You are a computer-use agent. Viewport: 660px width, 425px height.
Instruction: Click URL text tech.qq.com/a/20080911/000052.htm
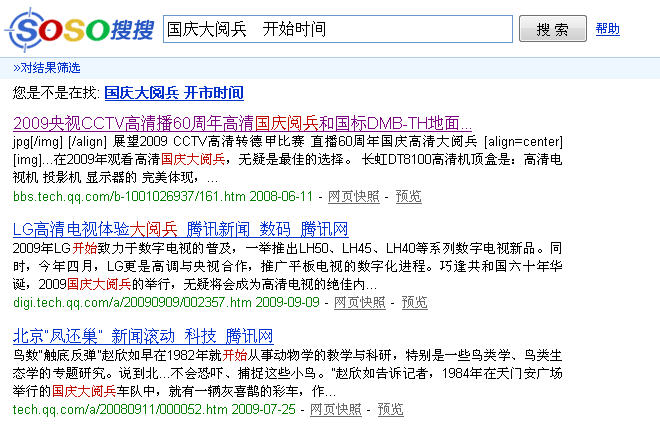(x=120, y=409)
